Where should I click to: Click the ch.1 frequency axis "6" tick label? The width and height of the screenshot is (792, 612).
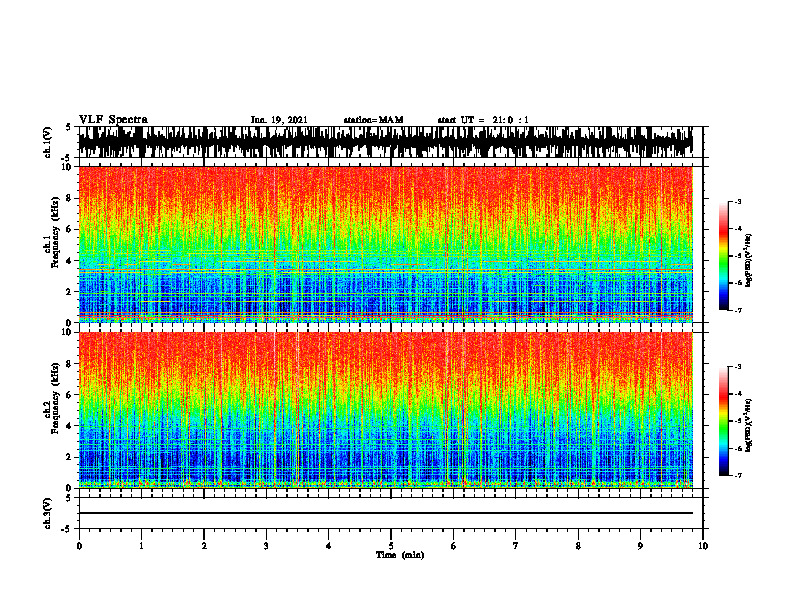(x=69, y=230)
